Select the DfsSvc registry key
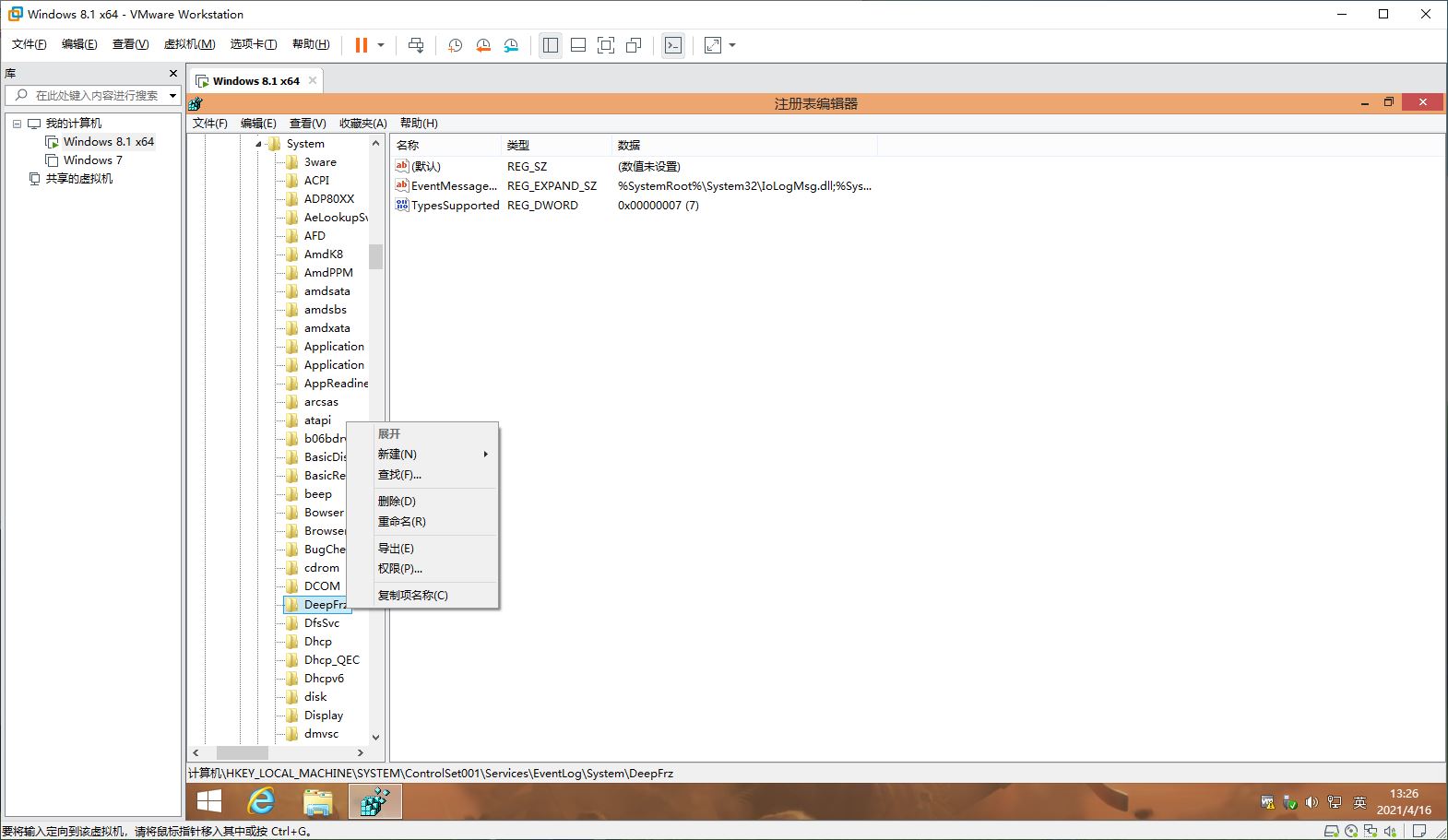The height and width of the screenshot is (840, 1448). [x=322, y=623]
